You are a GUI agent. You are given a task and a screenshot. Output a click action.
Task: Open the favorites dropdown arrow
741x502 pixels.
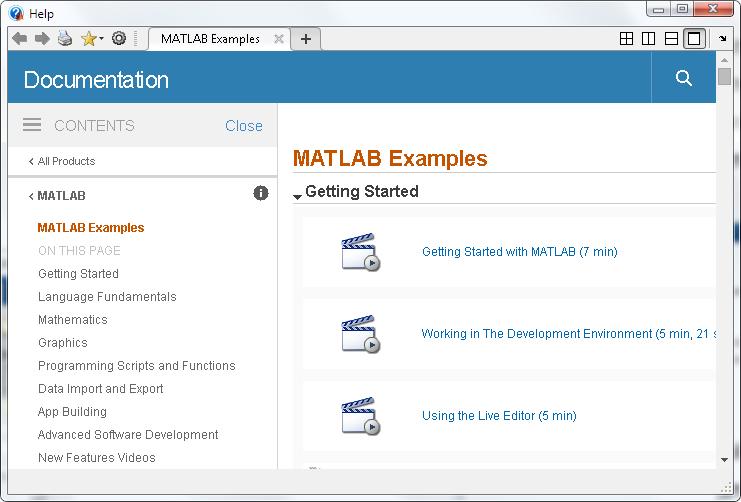click(x=101, y=38)
